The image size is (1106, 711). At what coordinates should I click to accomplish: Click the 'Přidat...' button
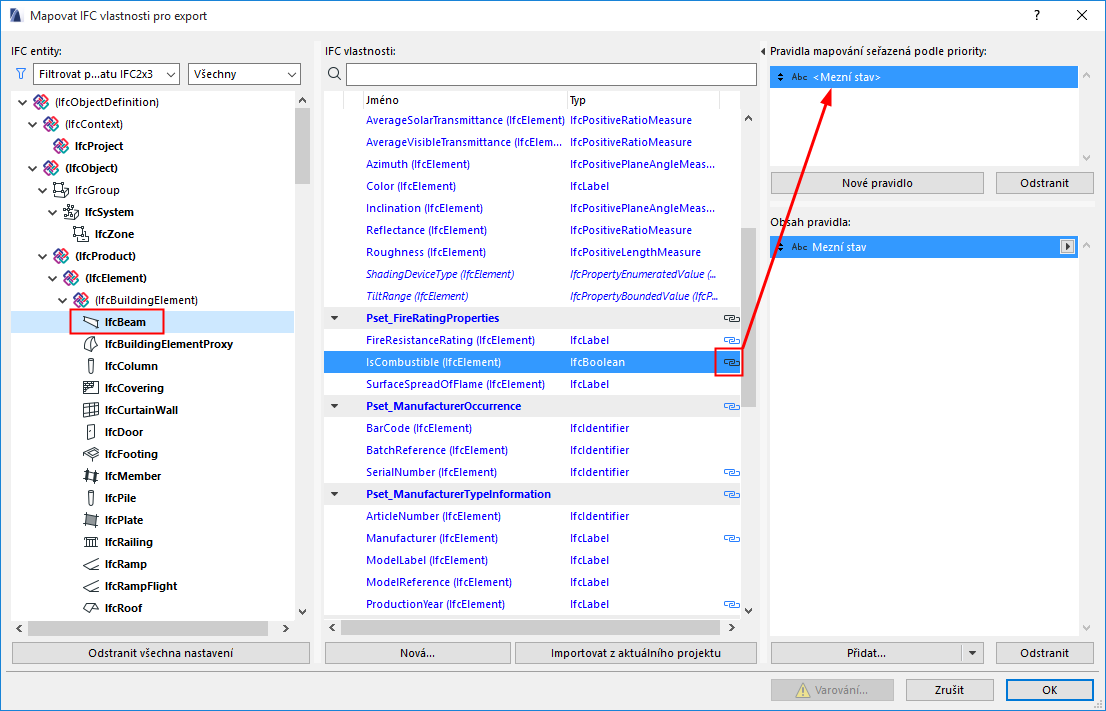pos(866,653)
